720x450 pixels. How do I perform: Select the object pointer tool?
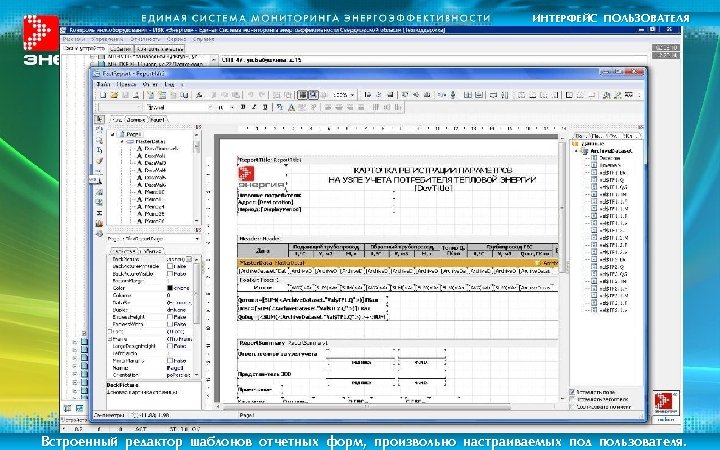[99, 119]
